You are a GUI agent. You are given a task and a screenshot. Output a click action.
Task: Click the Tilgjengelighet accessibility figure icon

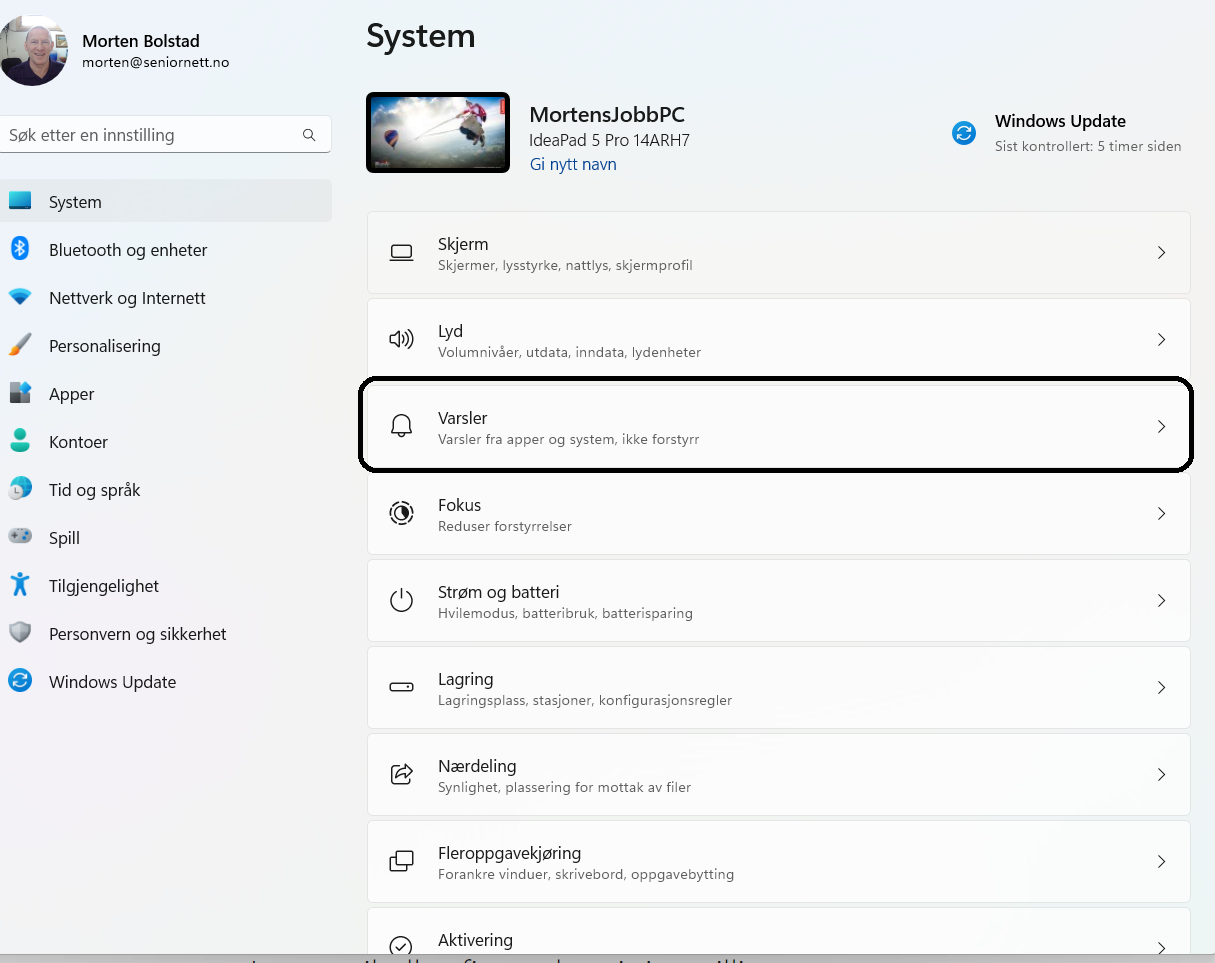click(20, 585)
